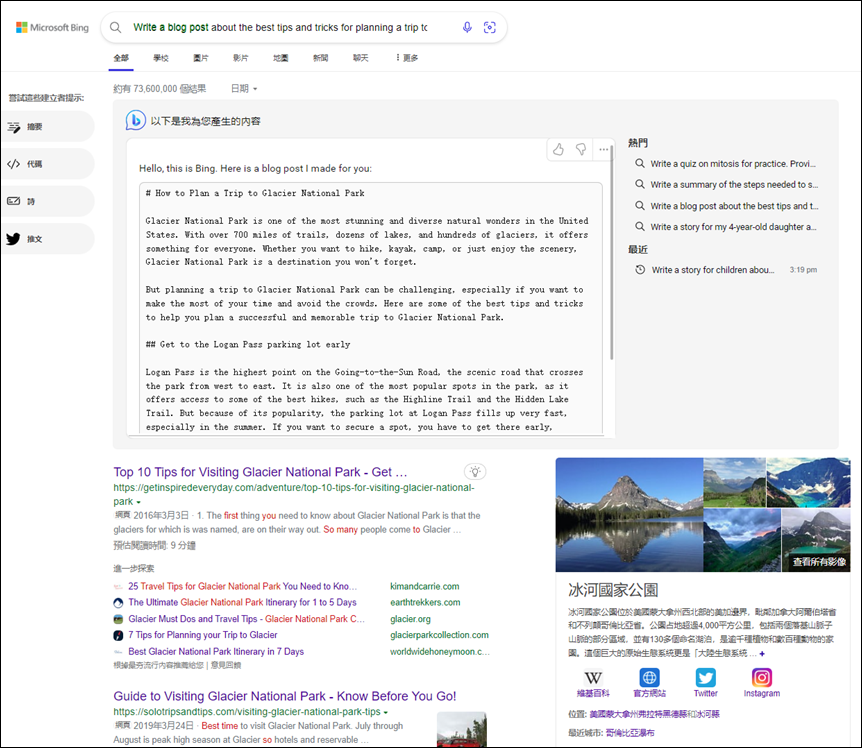Switch to the Videos tab

pos(240,58)
